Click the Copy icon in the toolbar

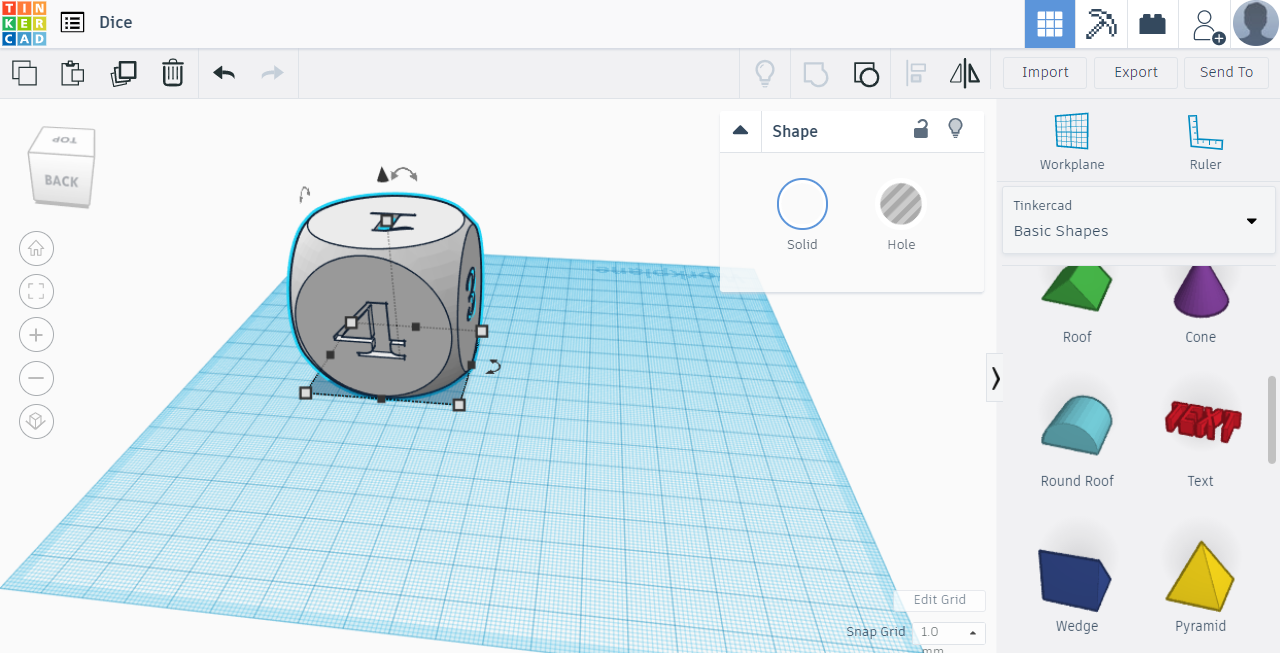click(x=24, y=73)
